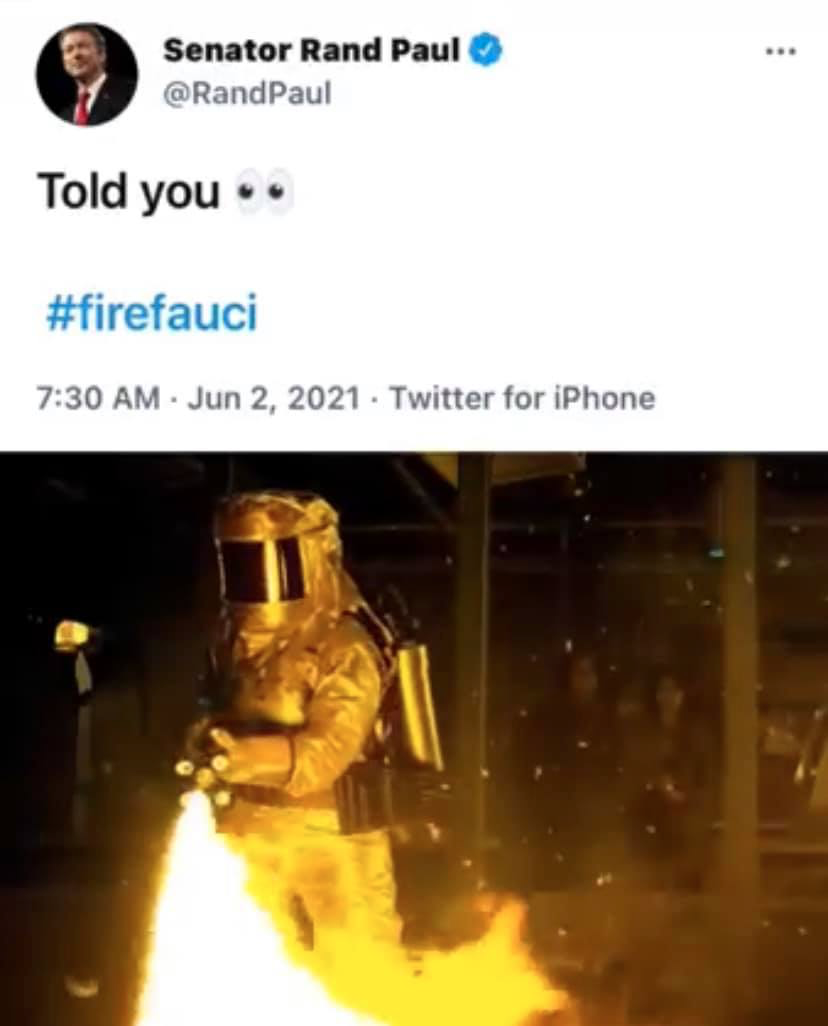Click the 'Senator Rand Paul' display name

point(312,50)
